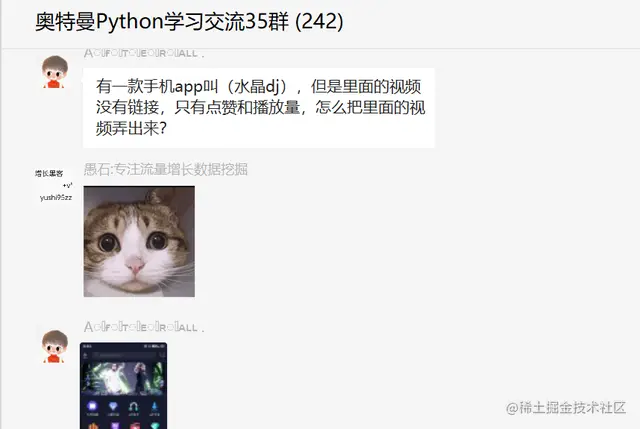
Task: Click the AllForOne sender name above the phone screenshot
Action: coord(144,327)
